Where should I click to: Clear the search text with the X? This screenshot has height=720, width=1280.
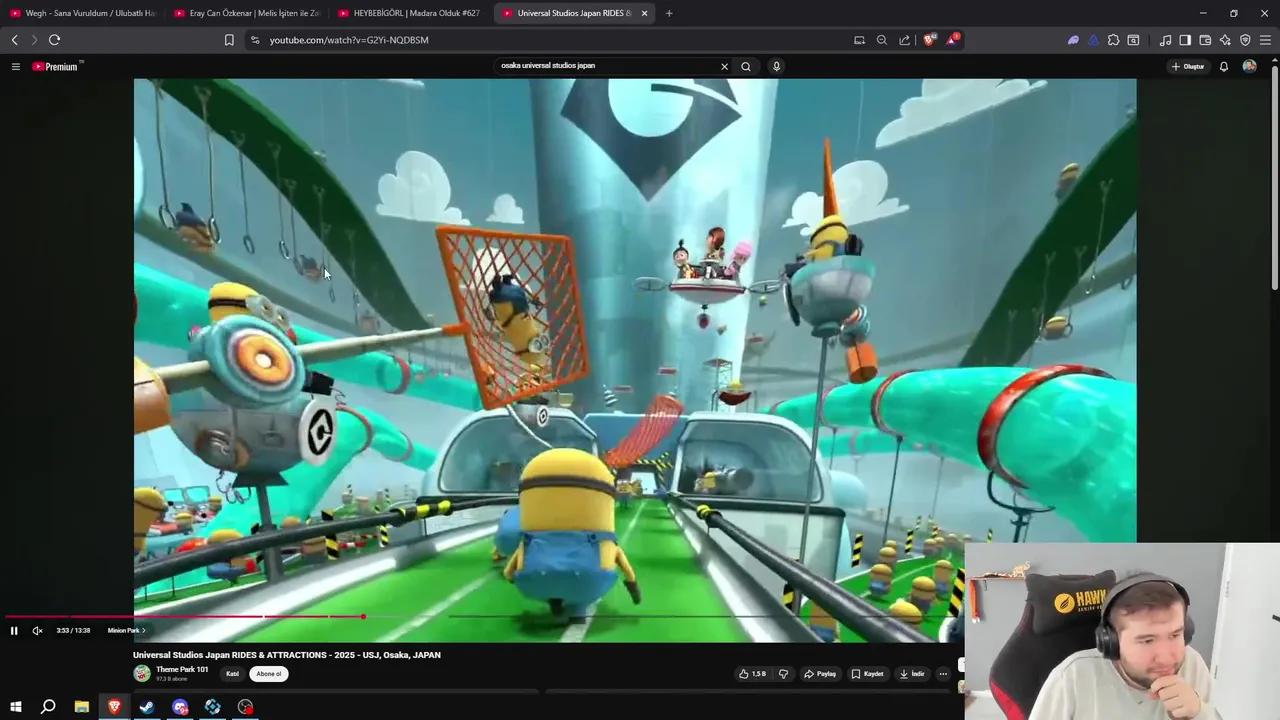coord(725,66)
